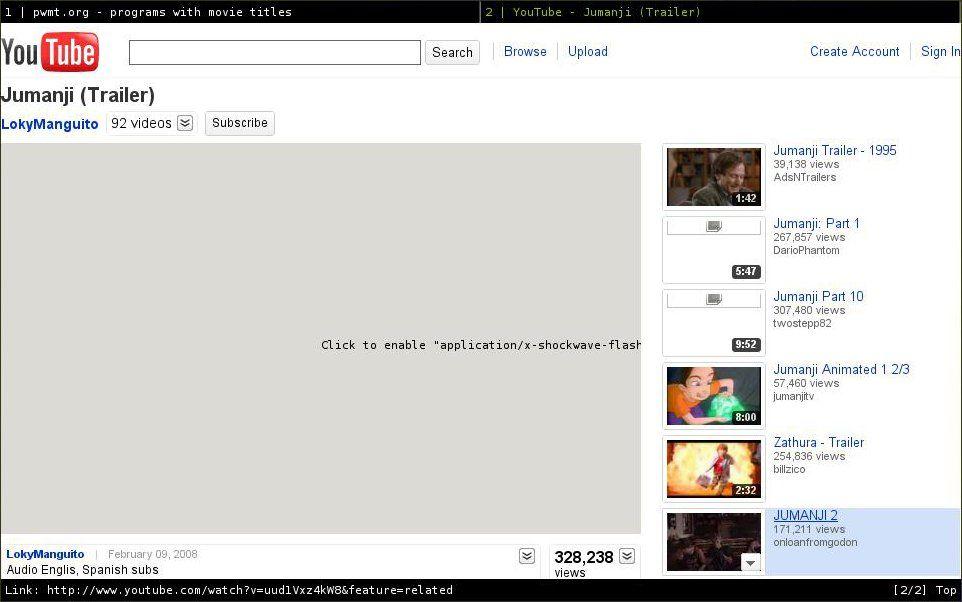Viewport: 962px width, 602px height.
Task: Expand the 328,238 views statistics arrow
Action: point(626,556)
